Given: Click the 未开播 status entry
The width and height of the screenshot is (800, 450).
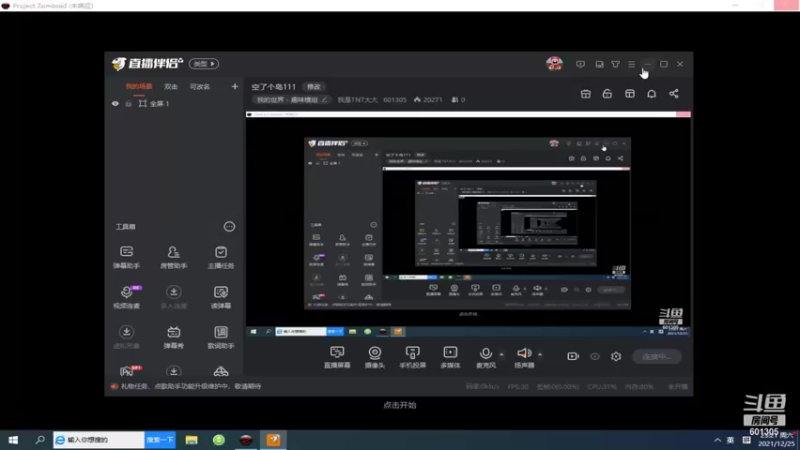Looking at the screenshot, I should 678,387.
